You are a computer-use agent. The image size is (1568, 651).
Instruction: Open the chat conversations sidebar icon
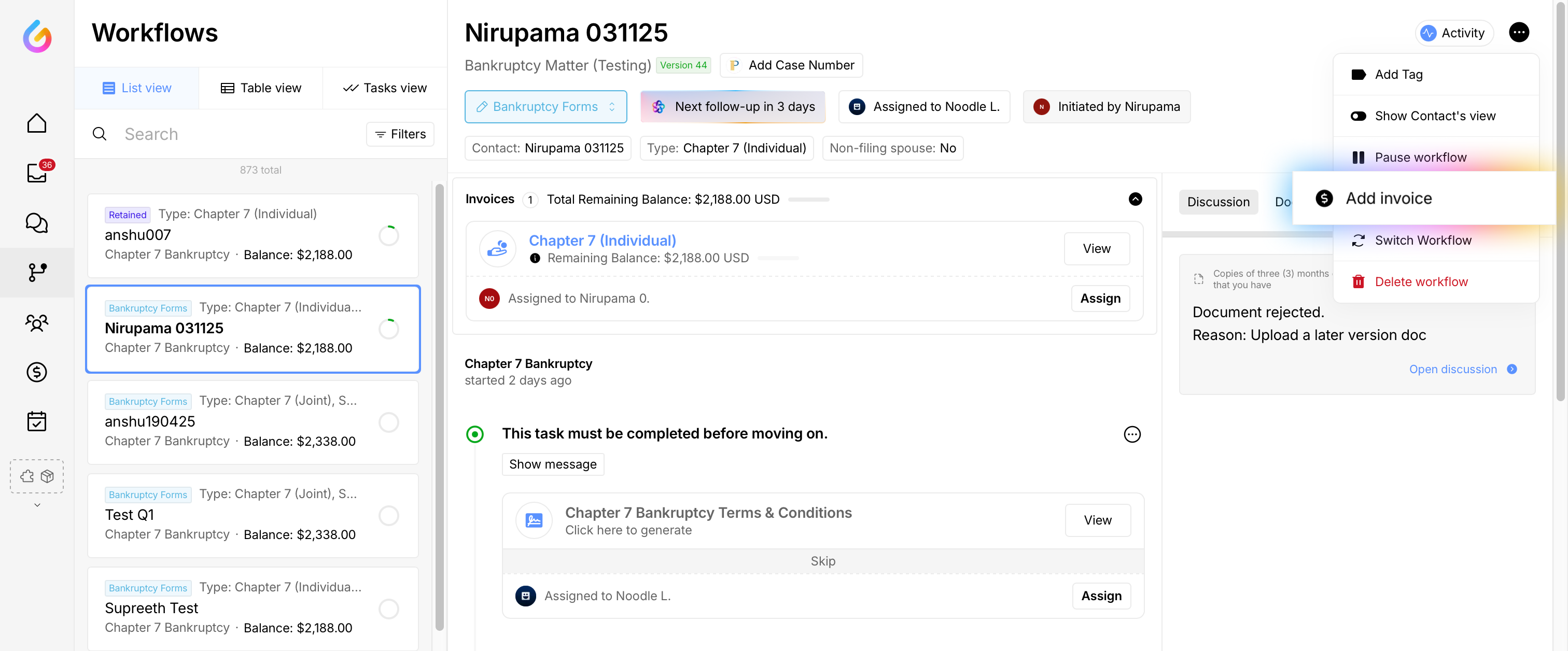(36, 223)
